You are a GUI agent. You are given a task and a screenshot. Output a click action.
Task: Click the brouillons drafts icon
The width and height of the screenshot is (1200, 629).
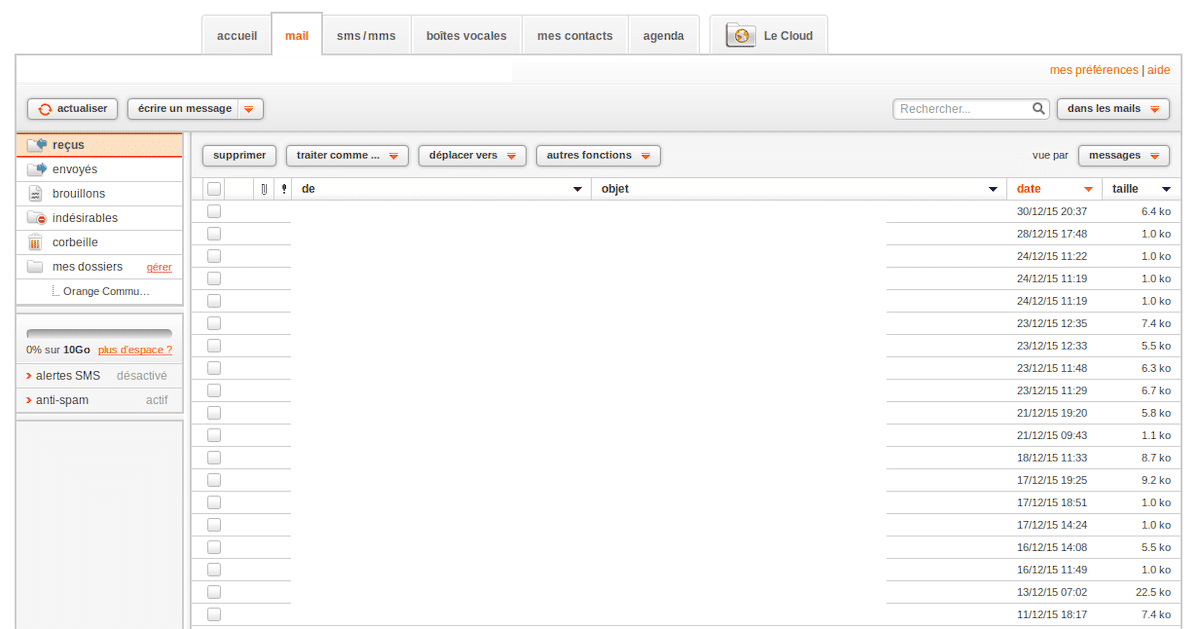click(x=35, y=194)
